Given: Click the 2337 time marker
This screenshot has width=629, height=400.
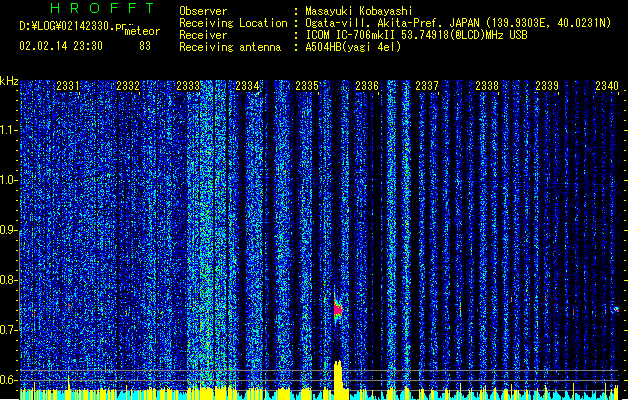Looking at the screenshot, I should [427, 86].
